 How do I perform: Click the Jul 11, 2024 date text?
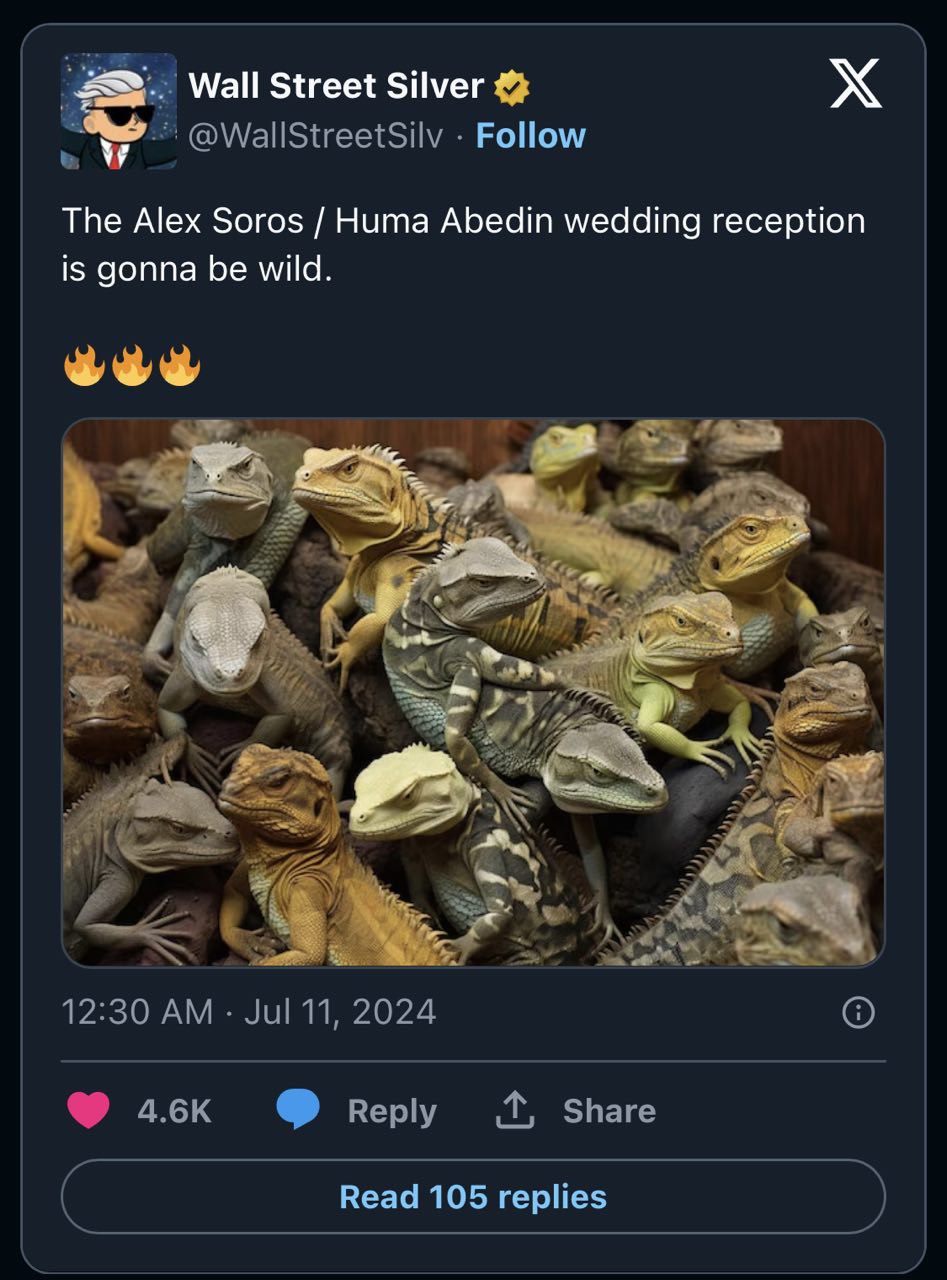340,1012
